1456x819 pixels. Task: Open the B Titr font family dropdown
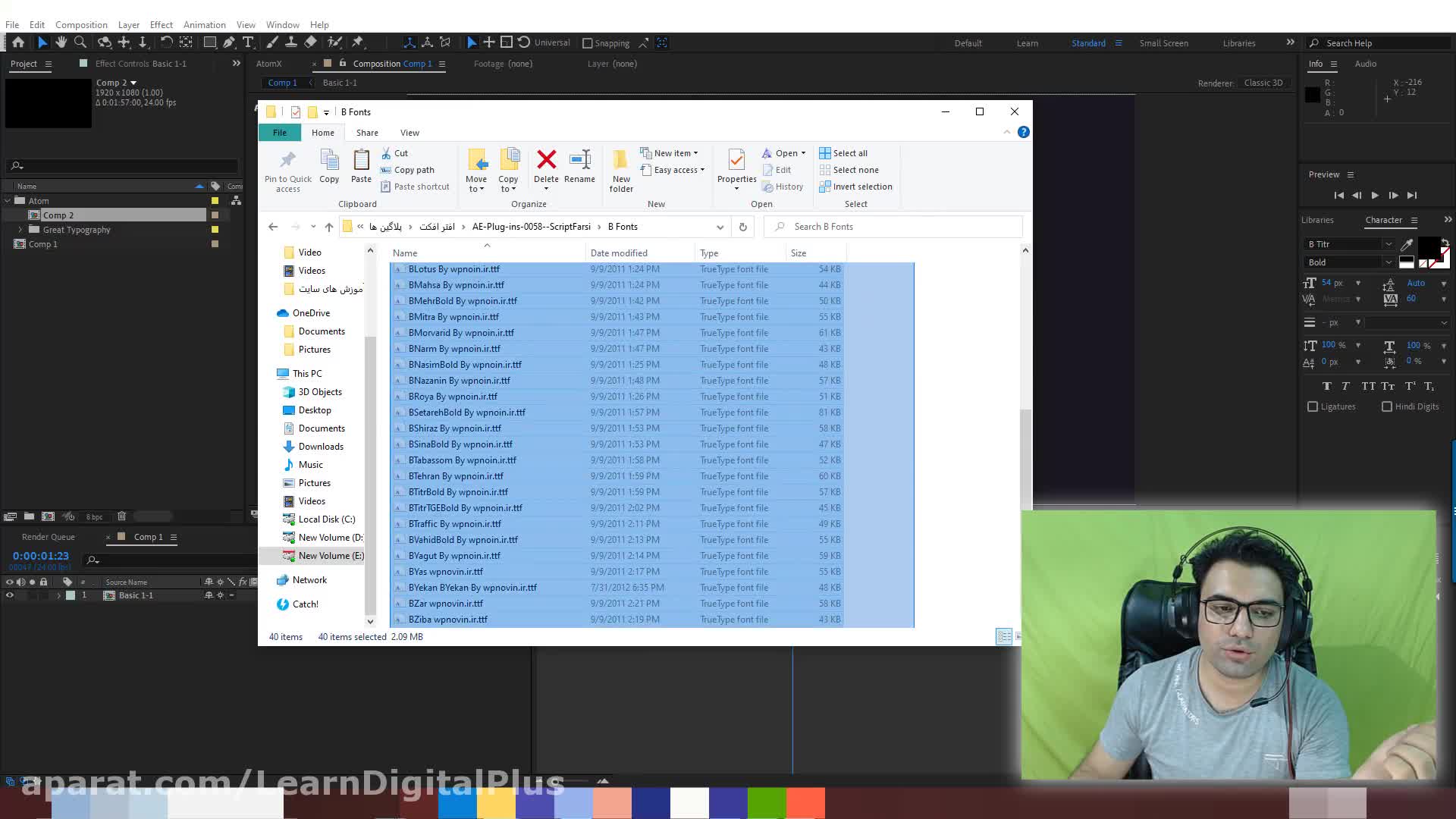pos(1388,244)
